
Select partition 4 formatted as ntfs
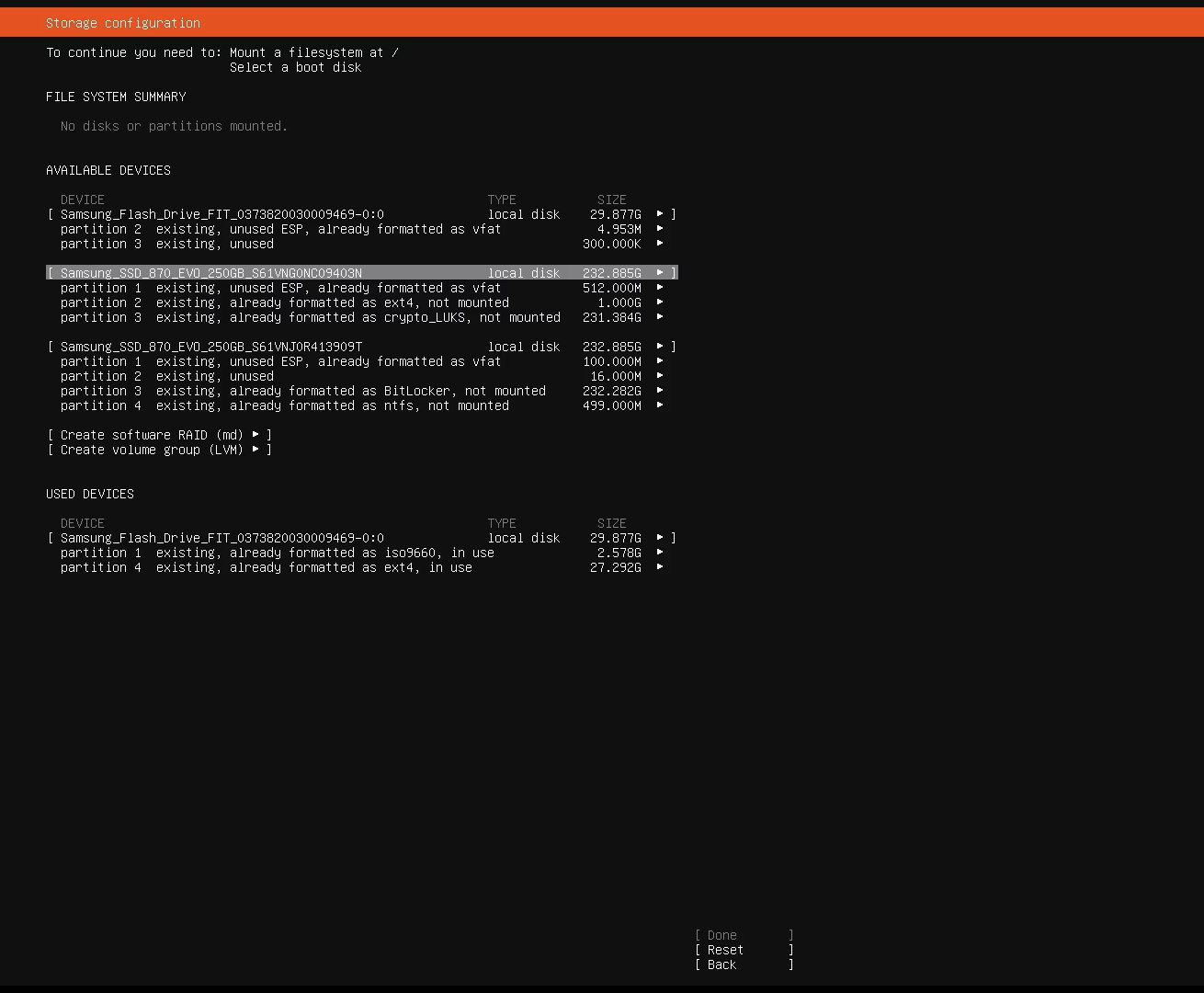(285, 405)
